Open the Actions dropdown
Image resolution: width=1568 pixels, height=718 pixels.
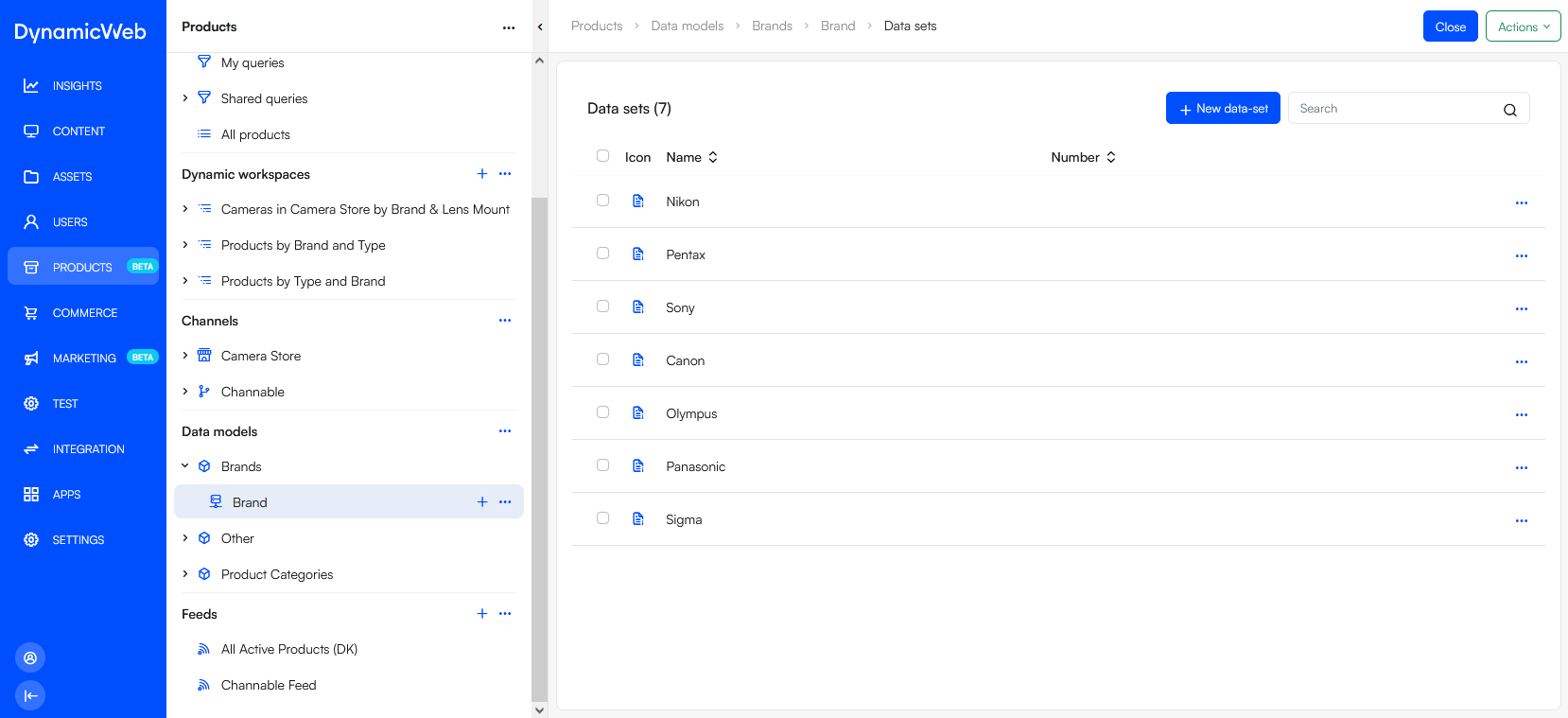[x=1523, y=26]
